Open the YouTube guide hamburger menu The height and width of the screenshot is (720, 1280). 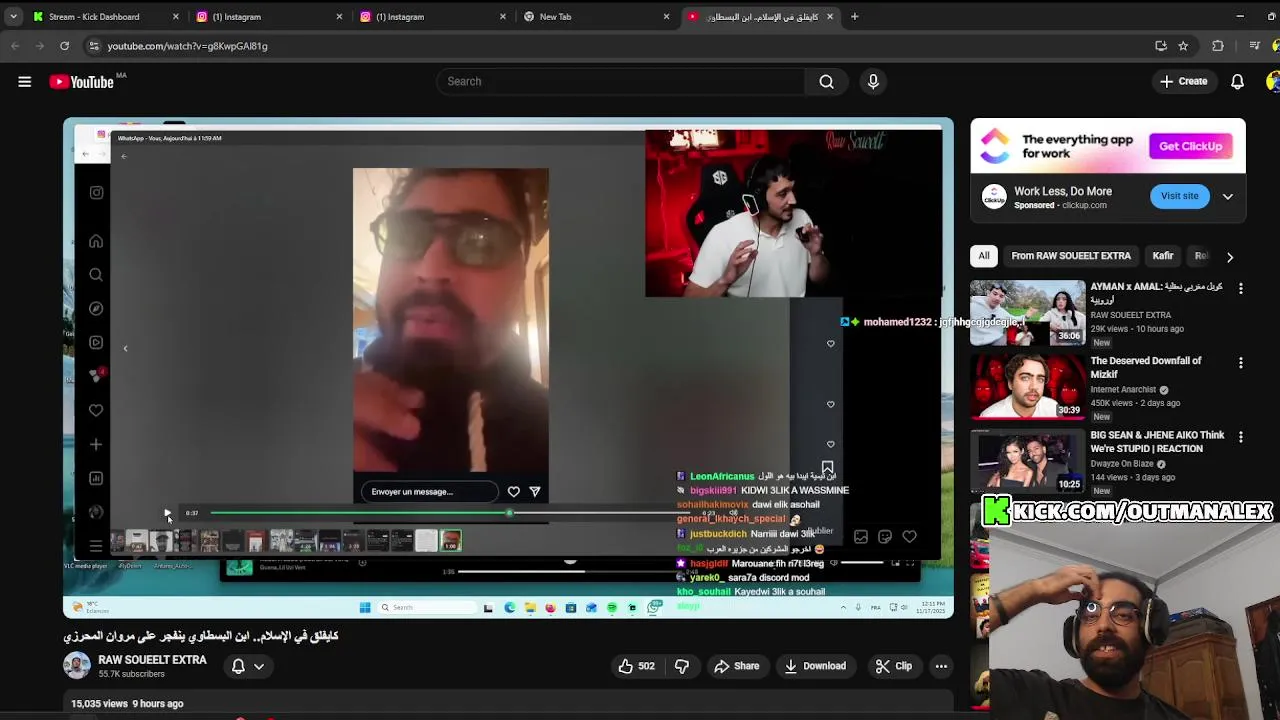[x=24, y=82]
